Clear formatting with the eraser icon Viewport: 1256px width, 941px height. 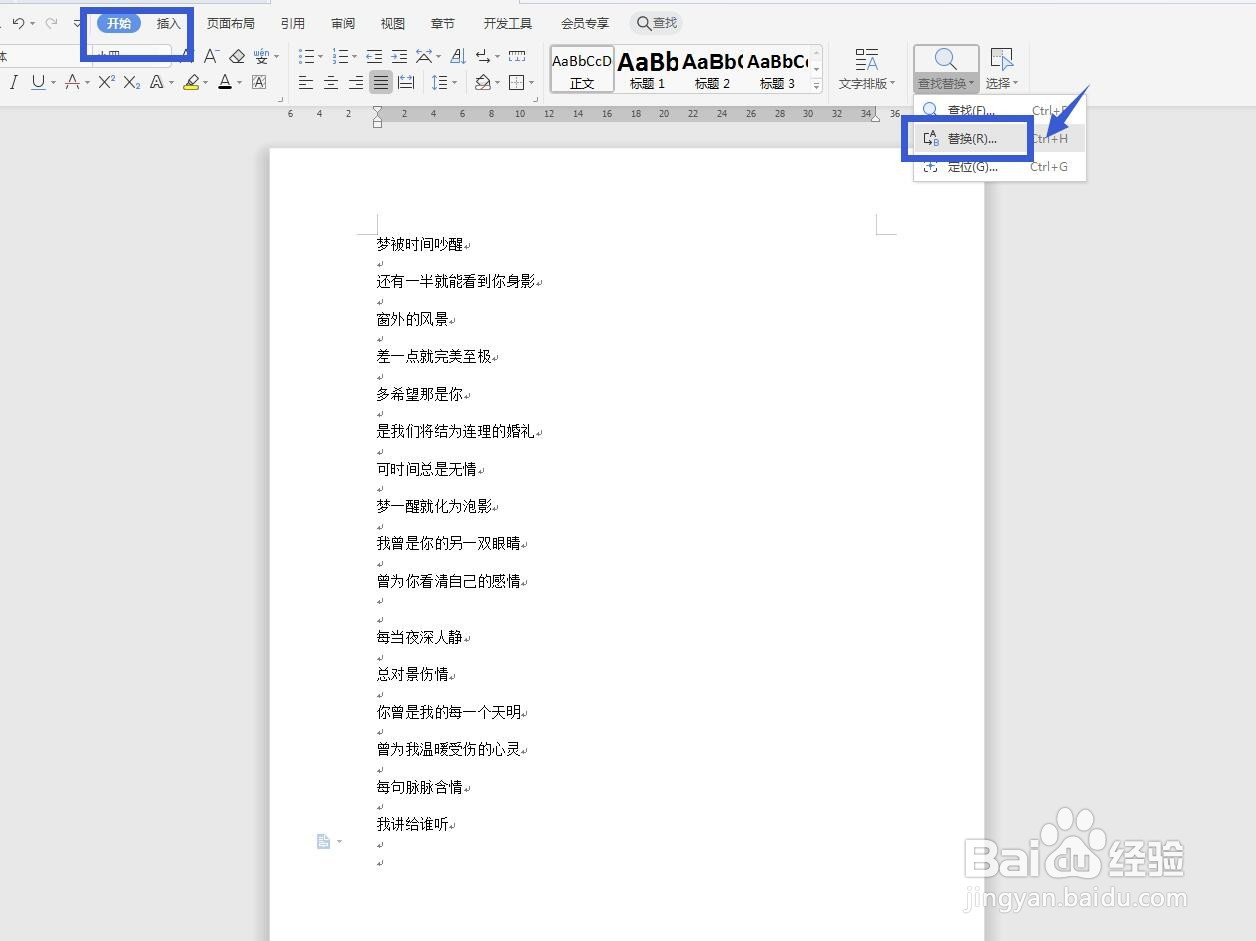point(238,56)
